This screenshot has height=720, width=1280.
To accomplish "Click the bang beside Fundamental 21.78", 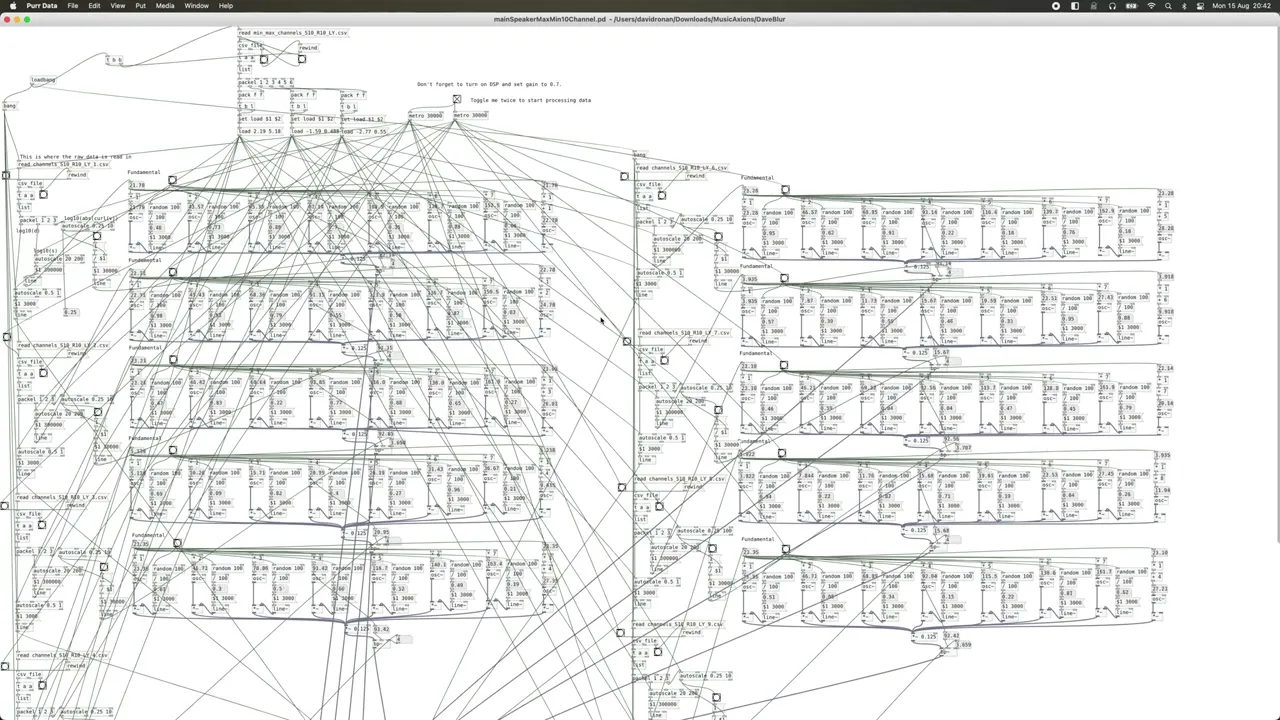I will coord(172,181).
